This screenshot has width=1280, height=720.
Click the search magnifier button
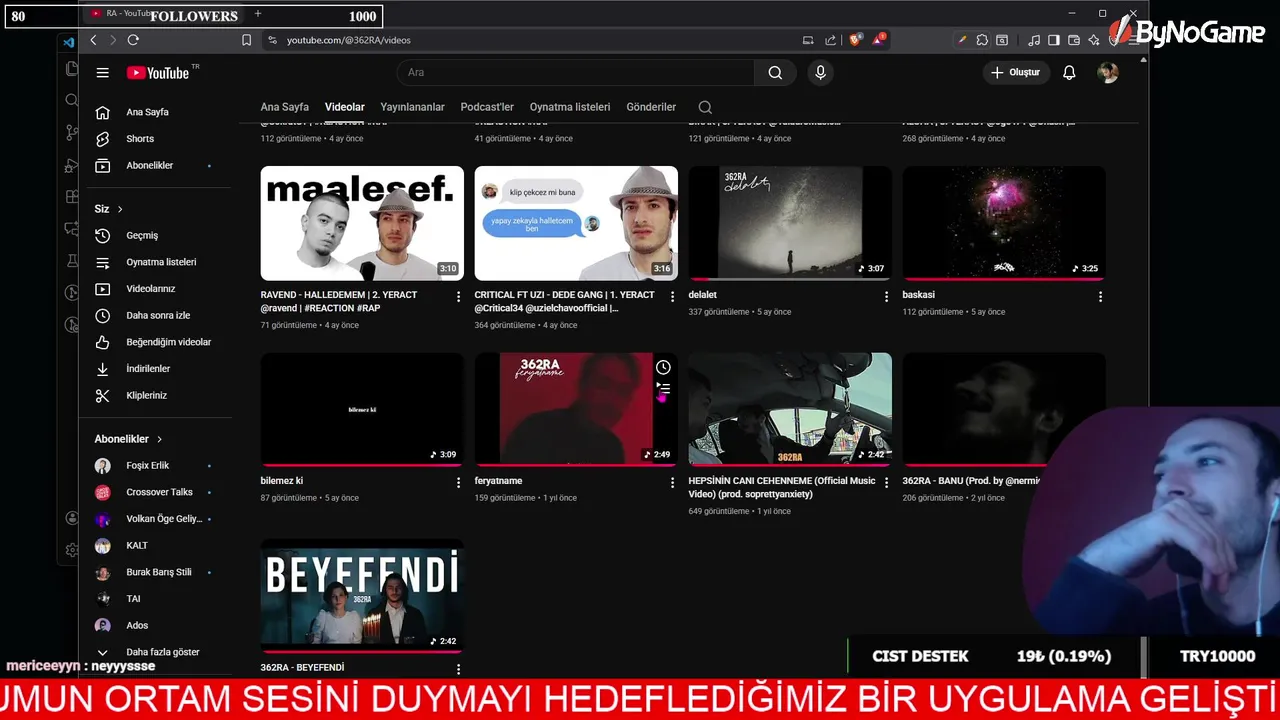[x=775, y=73]
